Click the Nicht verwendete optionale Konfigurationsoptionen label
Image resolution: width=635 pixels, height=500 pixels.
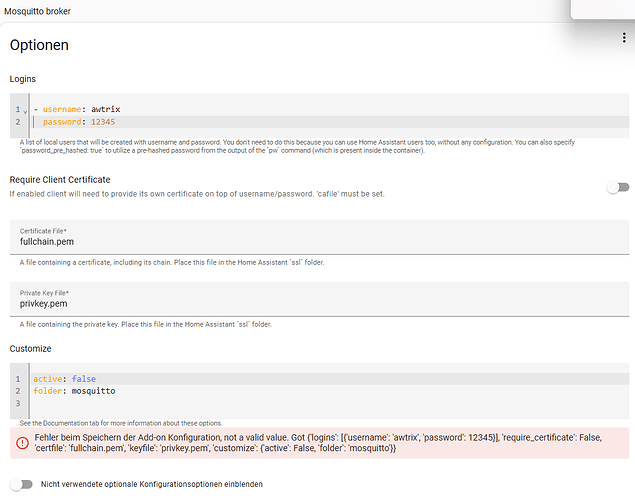[151, 484]
